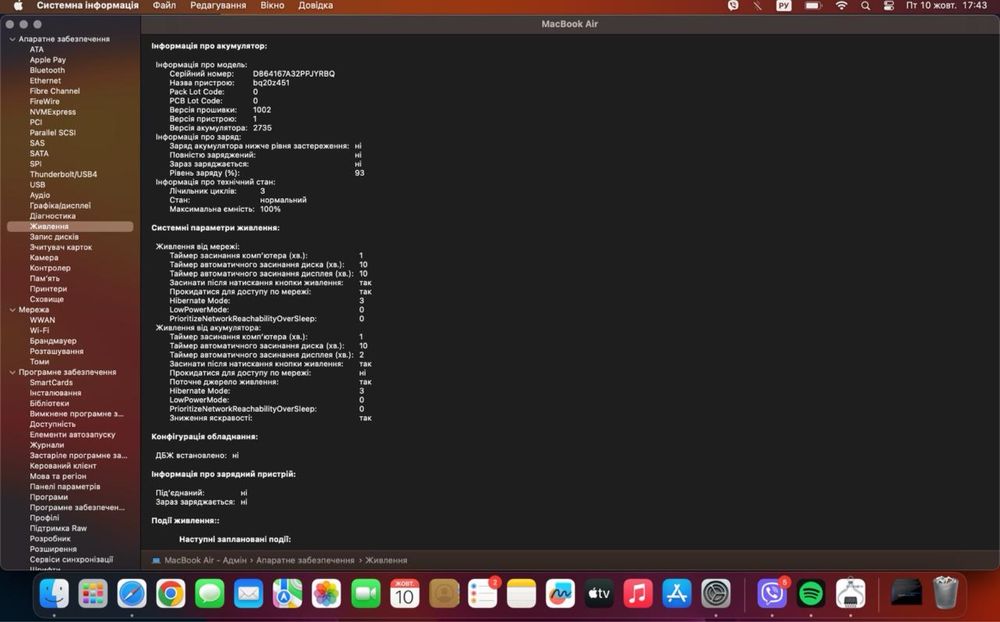Open Reminders app with badge in Dock
This screenshot has height=622, width=1000.
click(483, 594)
